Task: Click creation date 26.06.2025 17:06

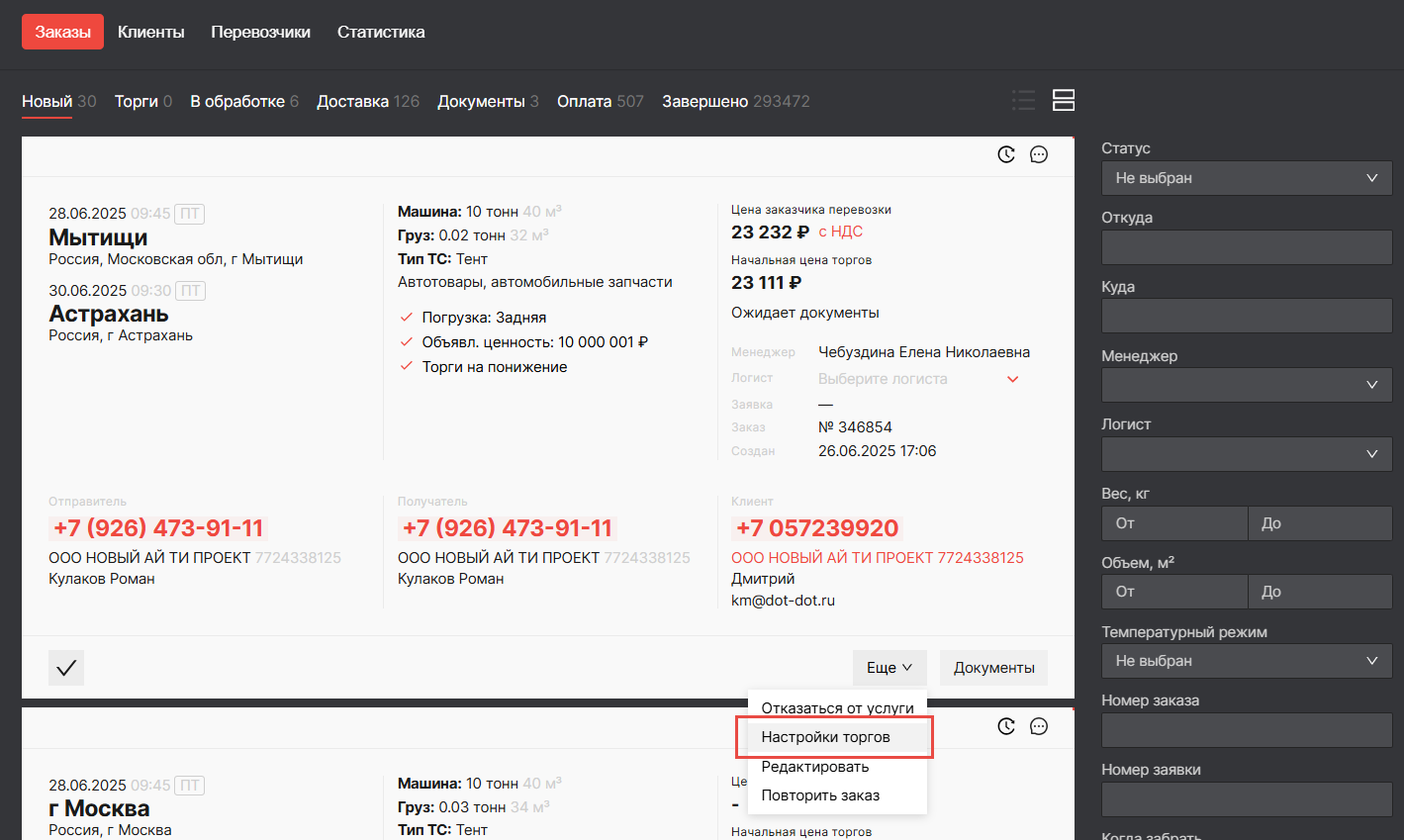Action: tap(877, 451)
